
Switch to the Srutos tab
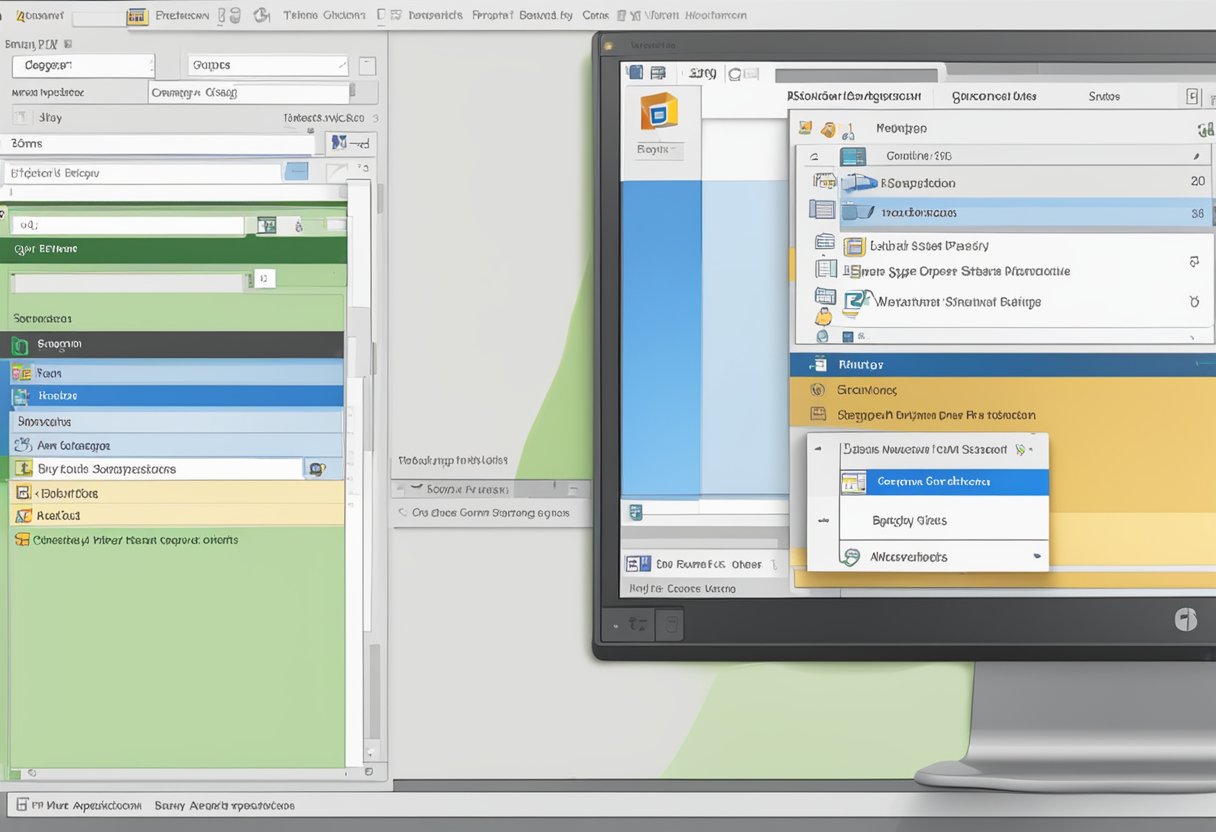coord(1104,96)
